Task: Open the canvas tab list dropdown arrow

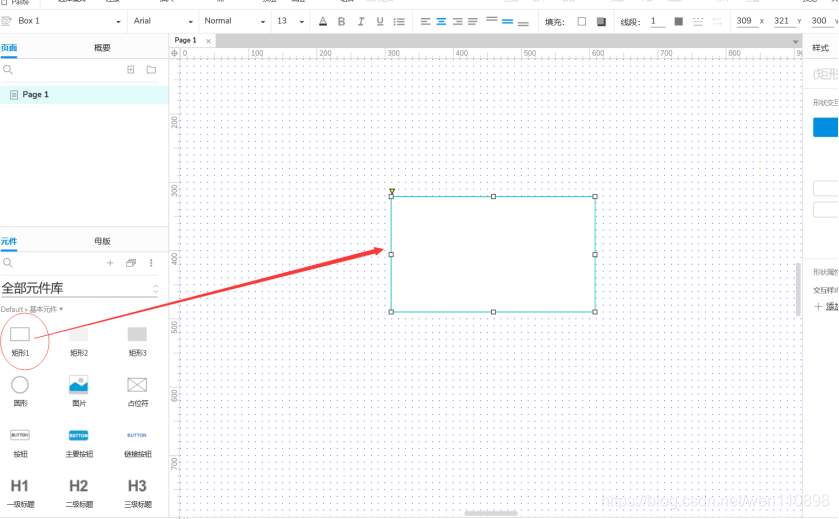Action: (x=796, y=41)
